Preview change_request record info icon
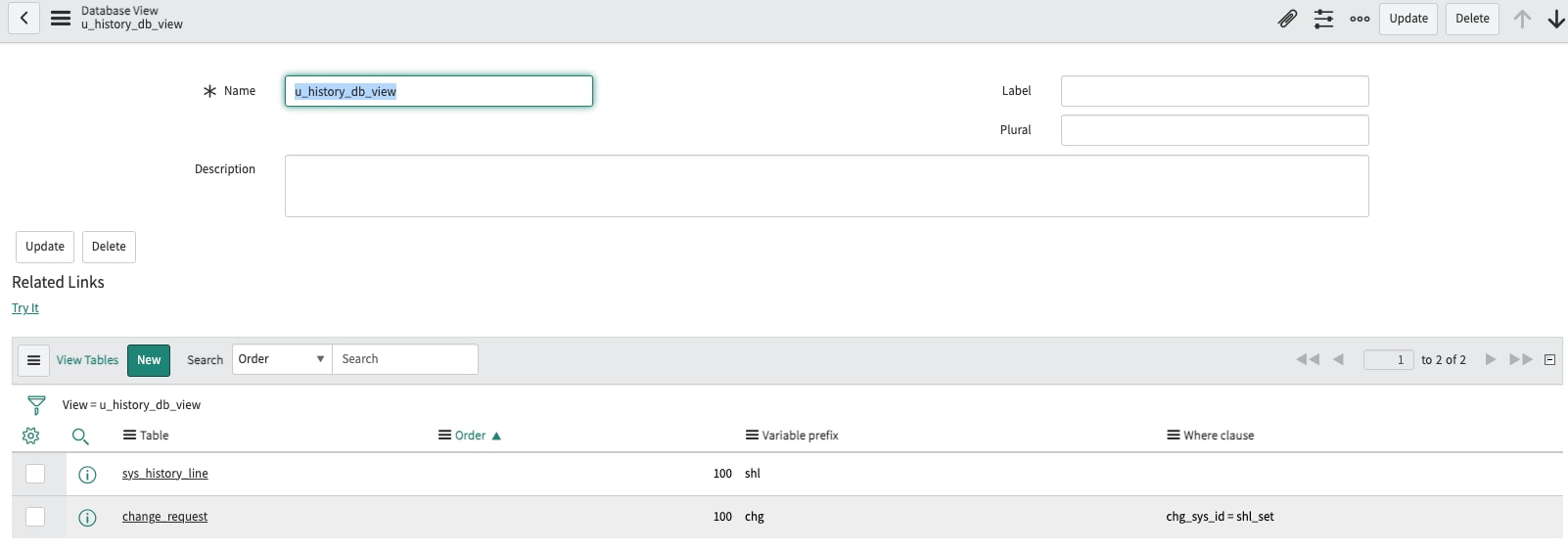This screenshot has width=1568, height=552. (87, 518)
